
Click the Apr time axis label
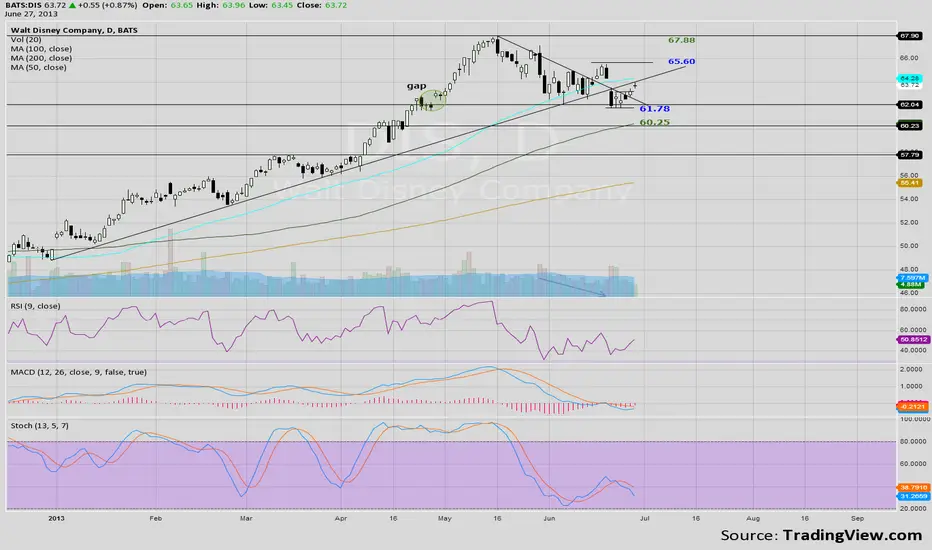[341, 518]
